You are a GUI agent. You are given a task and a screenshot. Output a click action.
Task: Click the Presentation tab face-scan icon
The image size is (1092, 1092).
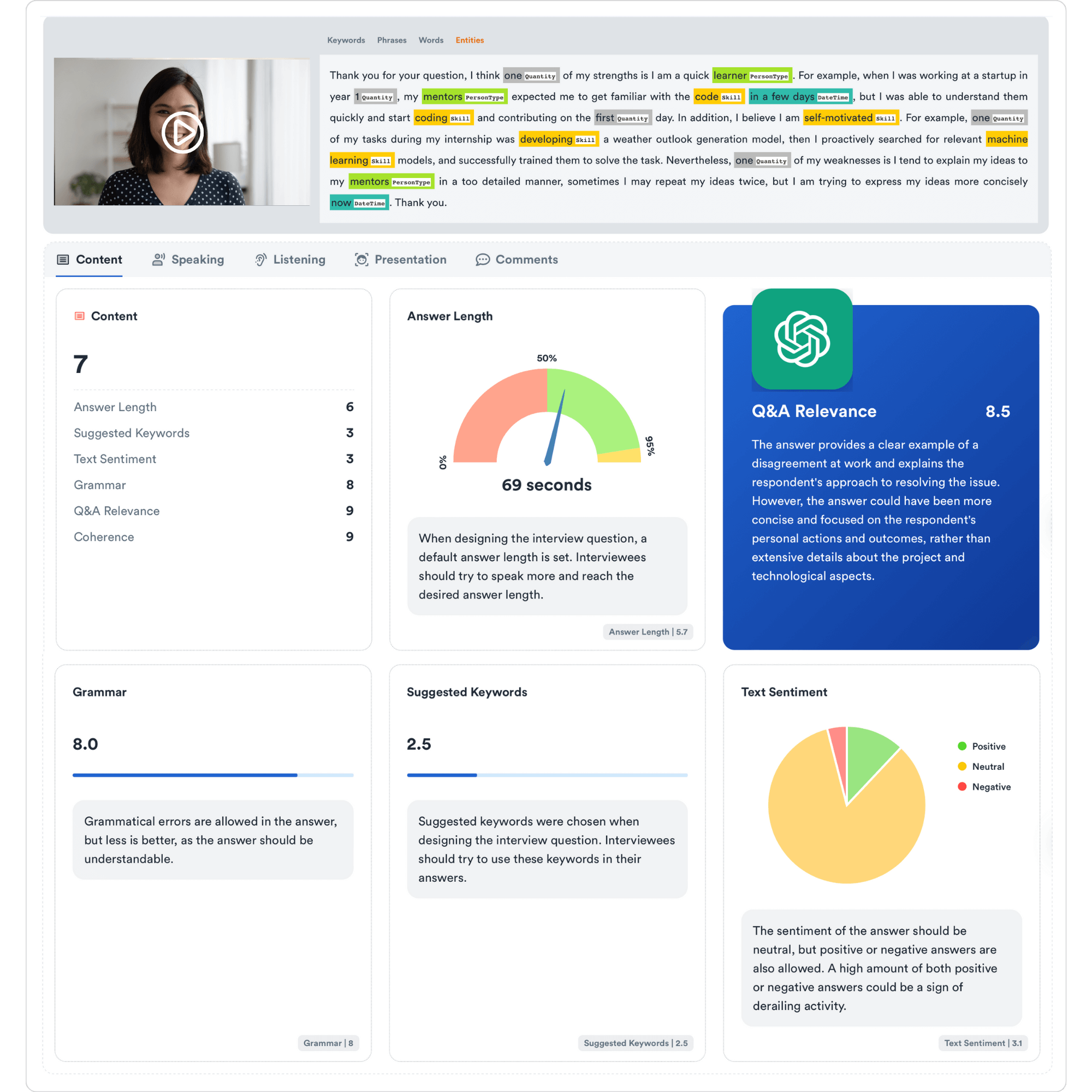(361, 259)
